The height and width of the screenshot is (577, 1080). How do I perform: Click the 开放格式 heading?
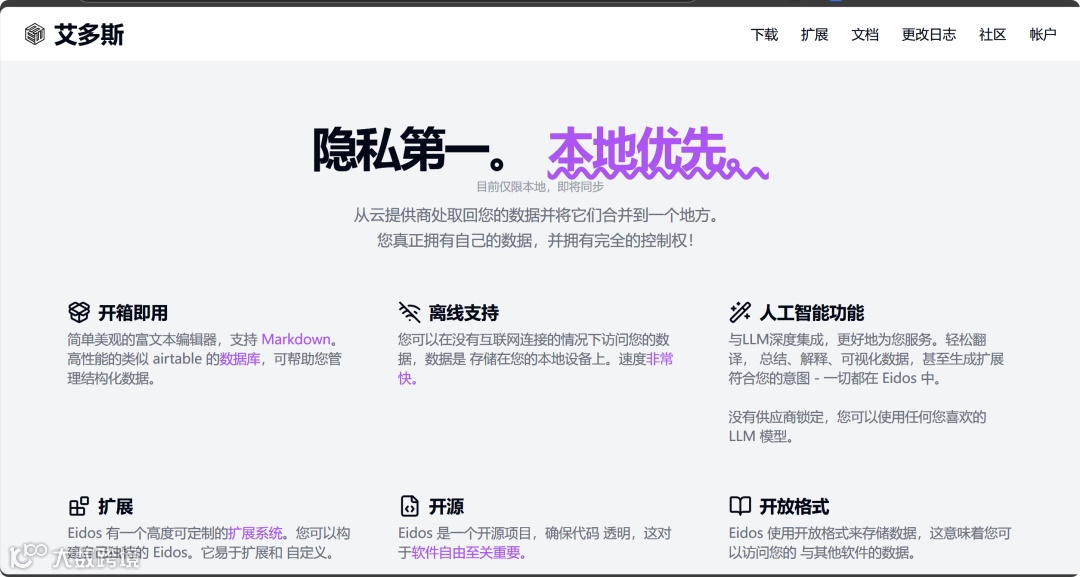pyautogui.click(x=794, y=507)
